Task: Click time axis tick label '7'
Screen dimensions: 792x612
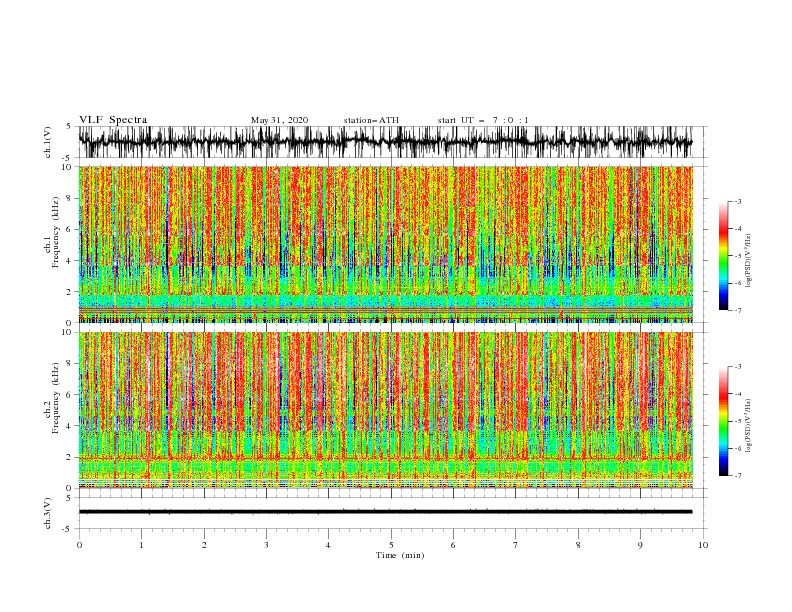Action: coord(516,545)
